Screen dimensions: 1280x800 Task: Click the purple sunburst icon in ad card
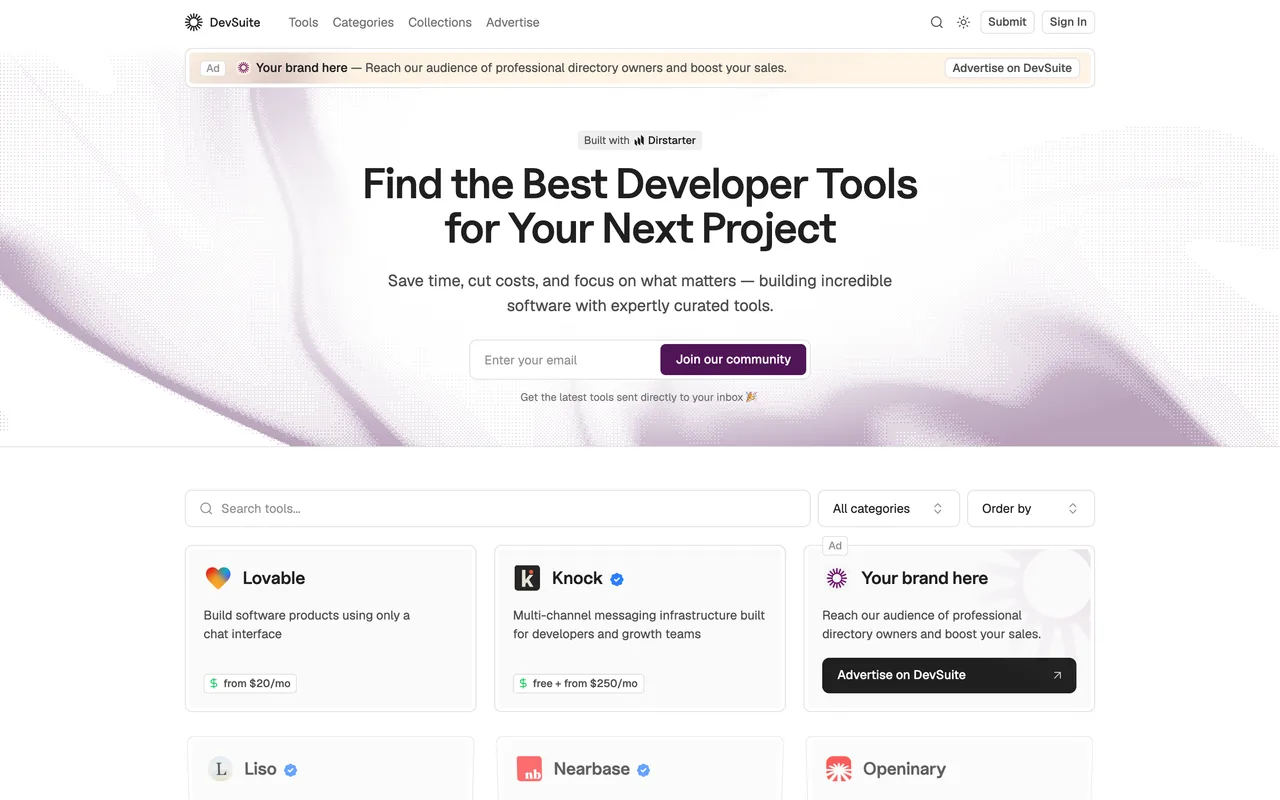[837, 578]
